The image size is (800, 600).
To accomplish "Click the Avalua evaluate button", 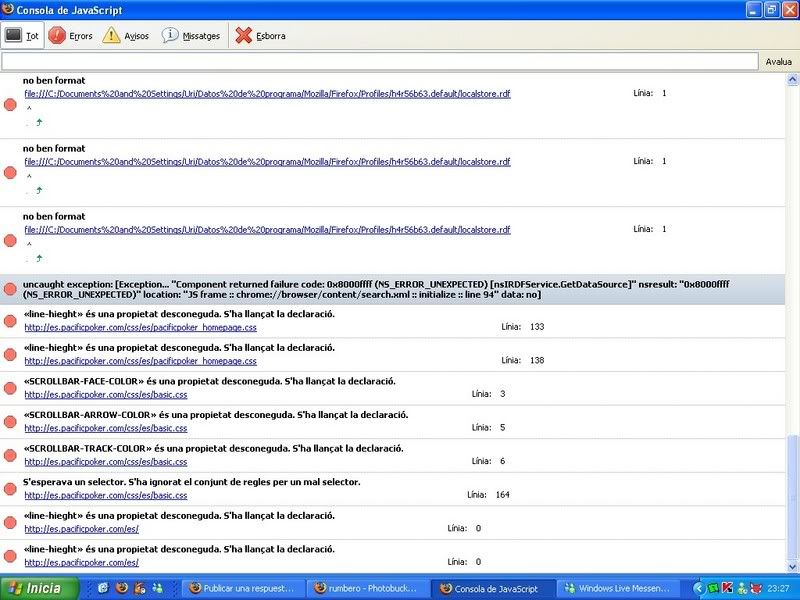I will (779, 62).
